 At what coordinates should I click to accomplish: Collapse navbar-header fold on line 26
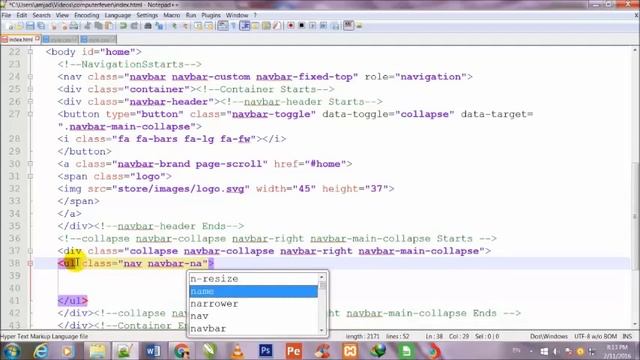pyautogui.click(x=30, y=102)
